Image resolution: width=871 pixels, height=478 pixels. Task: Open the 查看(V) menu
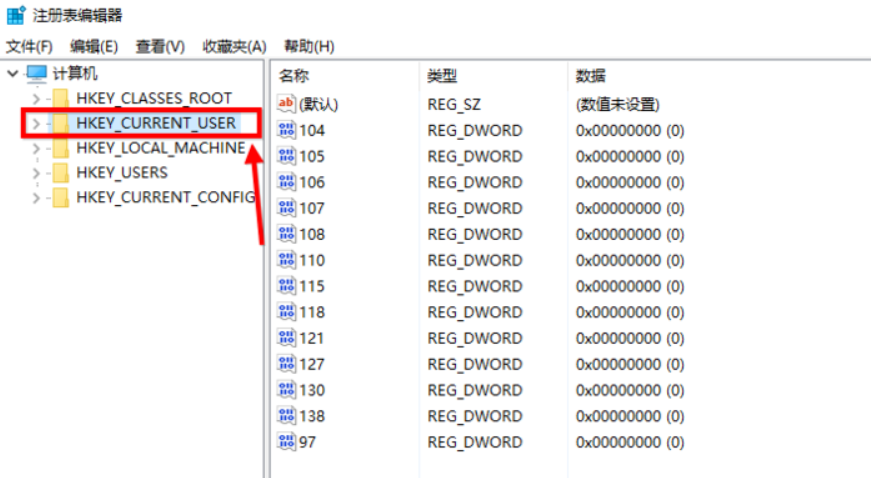[x=160, y=47]
